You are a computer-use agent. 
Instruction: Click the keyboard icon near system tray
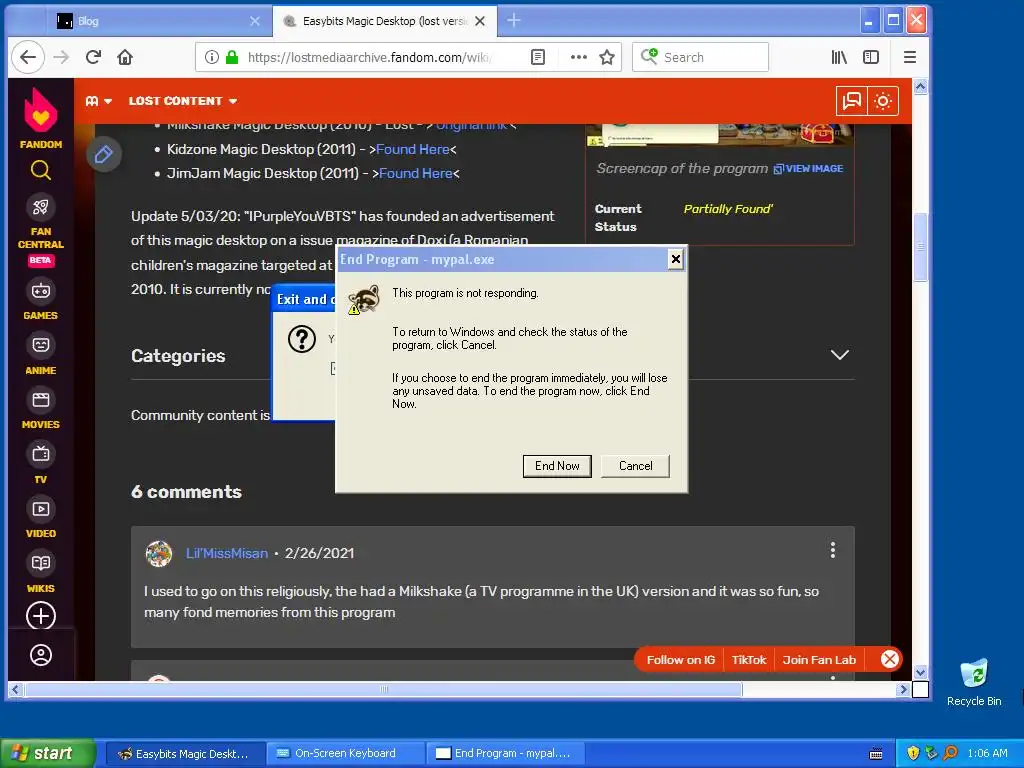pos(876,754)
